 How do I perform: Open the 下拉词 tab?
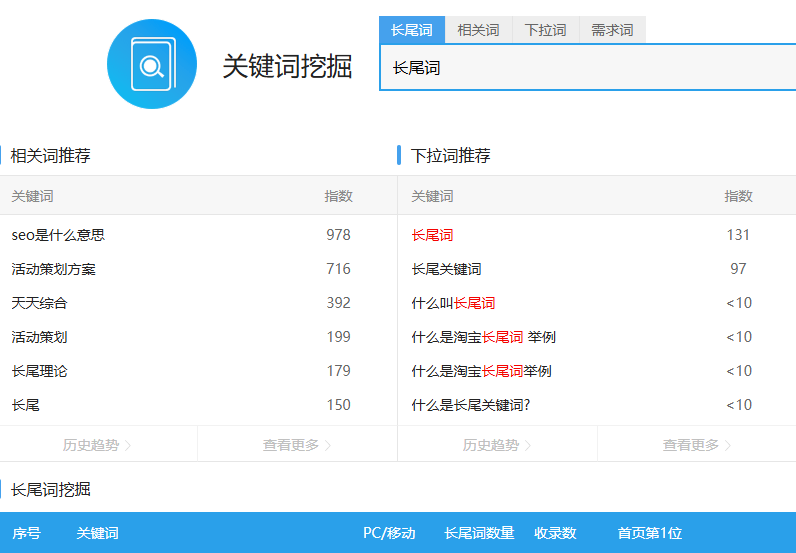(545, 30)
